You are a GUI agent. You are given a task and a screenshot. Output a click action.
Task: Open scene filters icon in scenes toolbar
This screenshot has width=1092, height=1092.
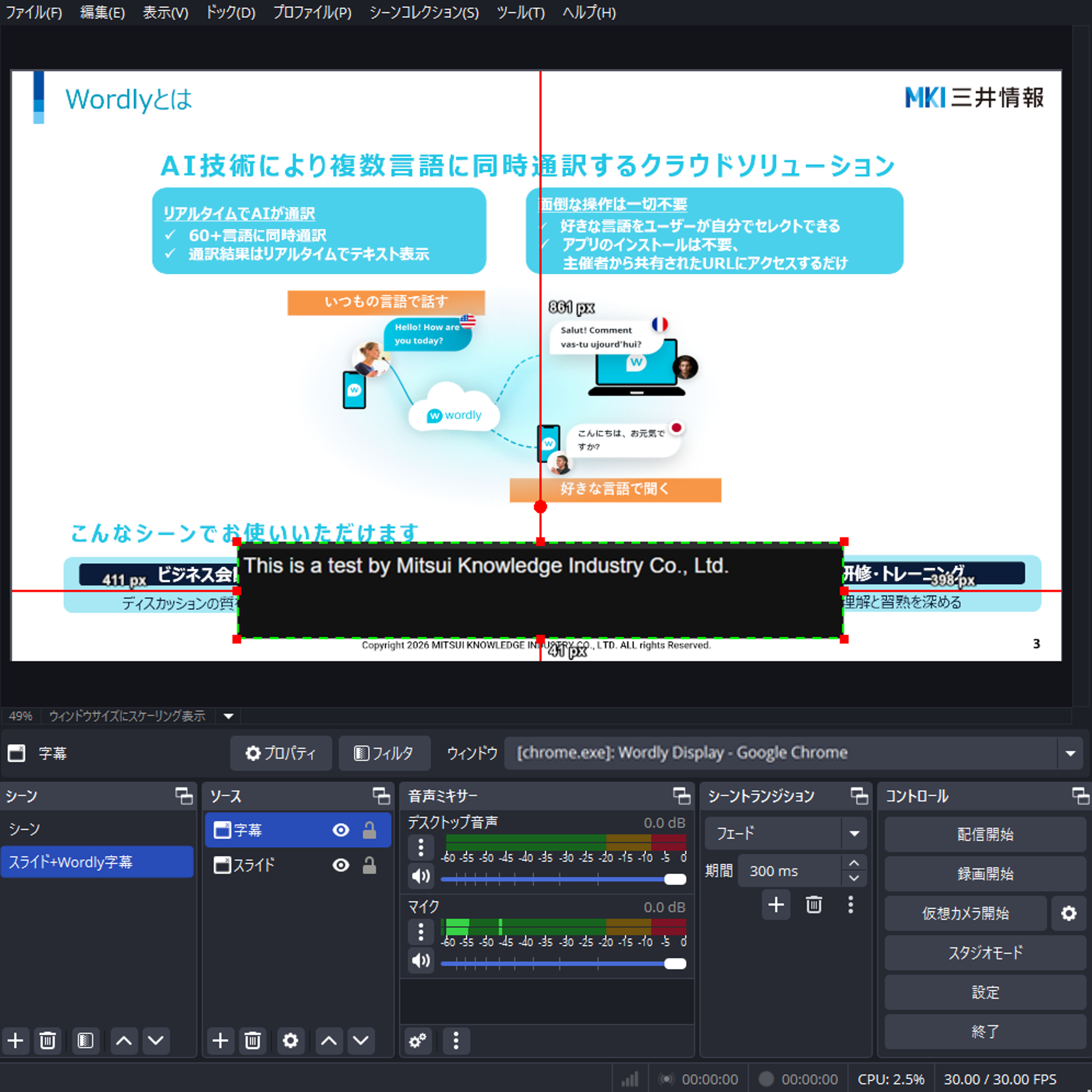(x=85, y=1041)
